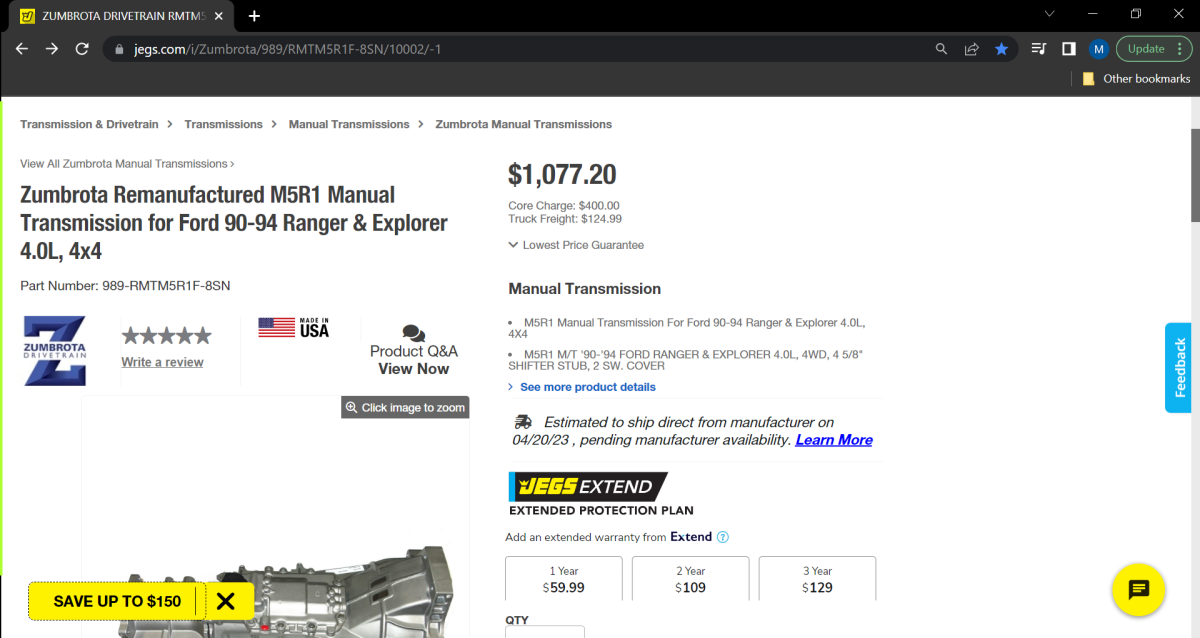Go back to the previous page
Image resolution: width=1200 pixels, height=638 pixels.
(22, 48)
